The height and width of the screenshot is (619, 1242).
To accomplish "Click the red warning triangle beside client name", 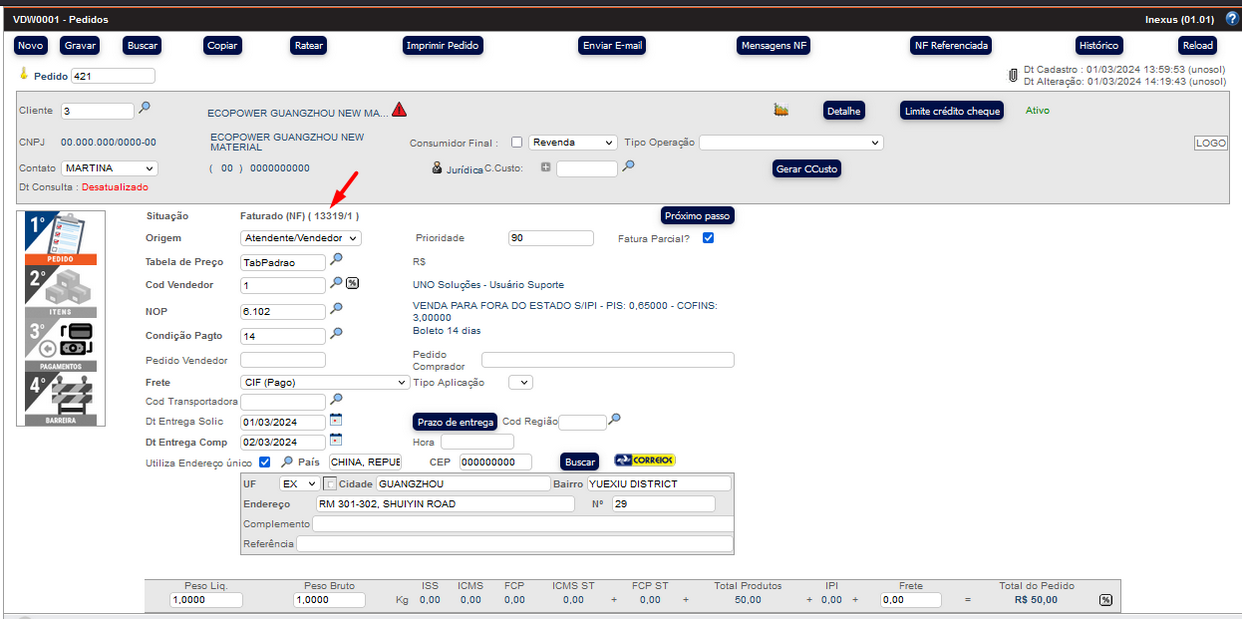I will pyautogui.click(x=399, y=110).
